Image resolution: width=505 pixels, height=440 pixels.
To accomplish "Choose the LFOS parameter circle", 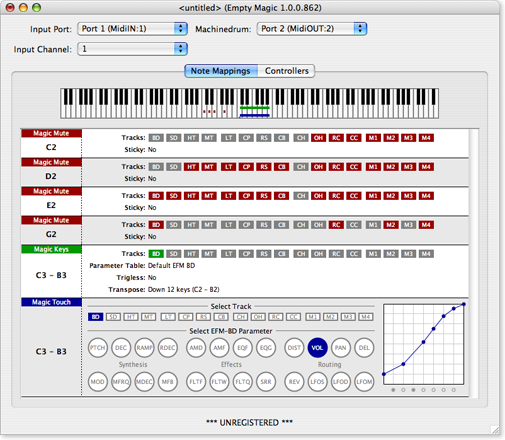I will coord(317,382).
